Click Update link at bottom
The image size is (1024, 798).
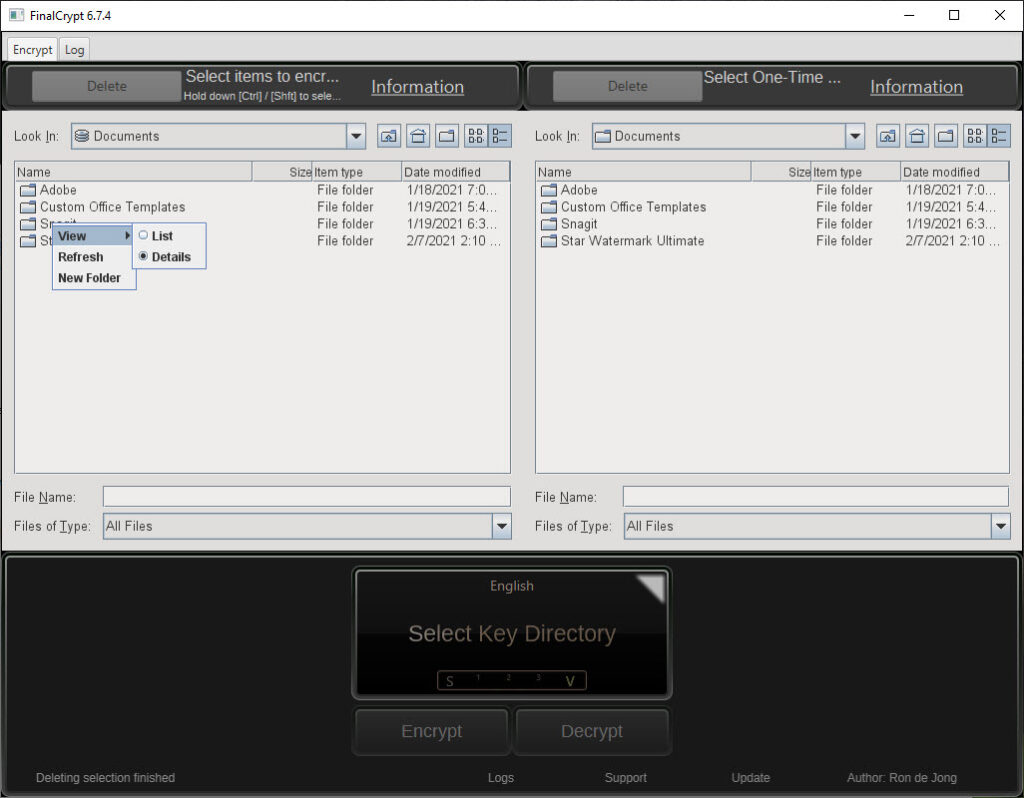(750, 777)
